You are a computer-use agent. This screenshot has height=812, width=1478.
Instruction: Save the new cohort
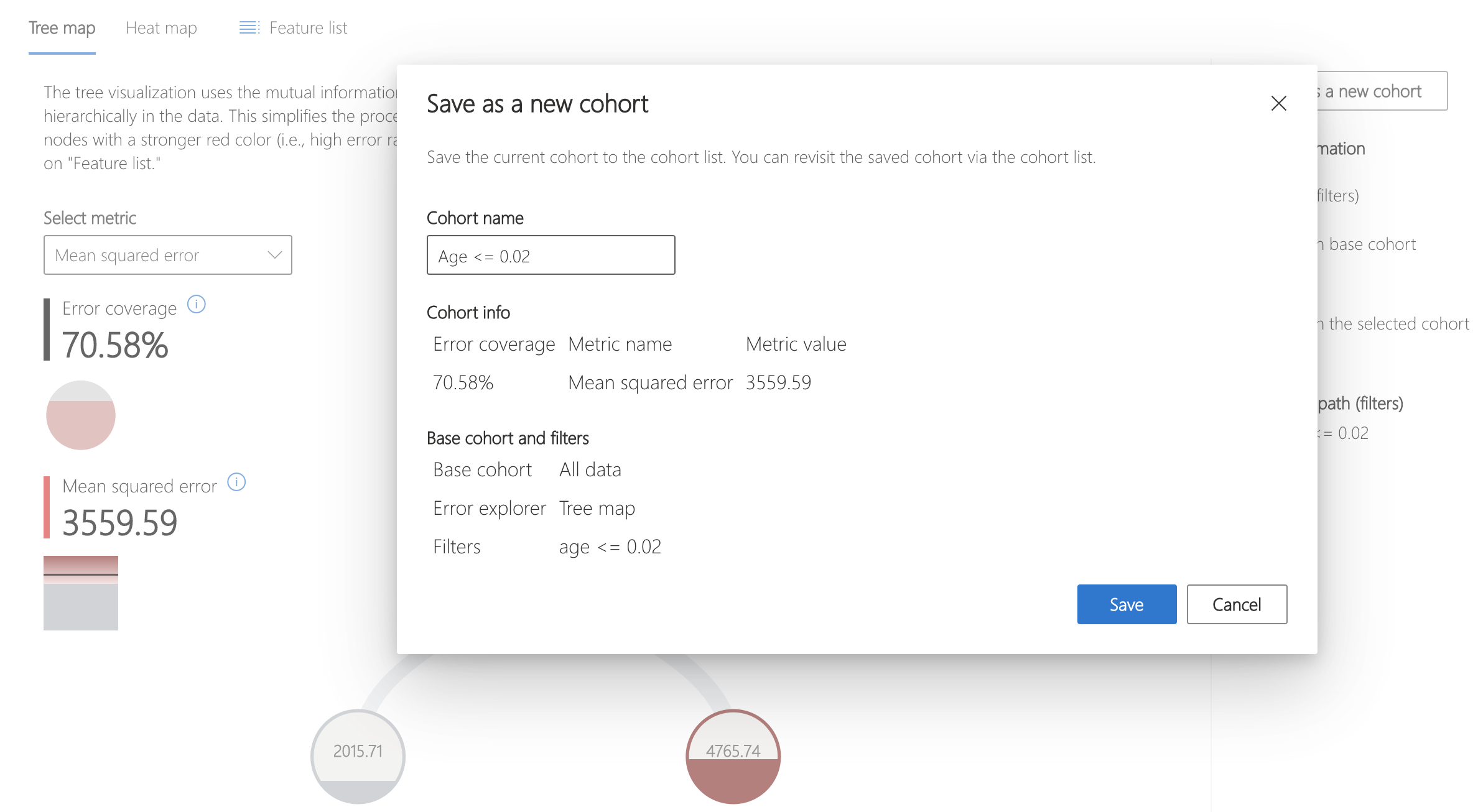(x=1127, y=604)
